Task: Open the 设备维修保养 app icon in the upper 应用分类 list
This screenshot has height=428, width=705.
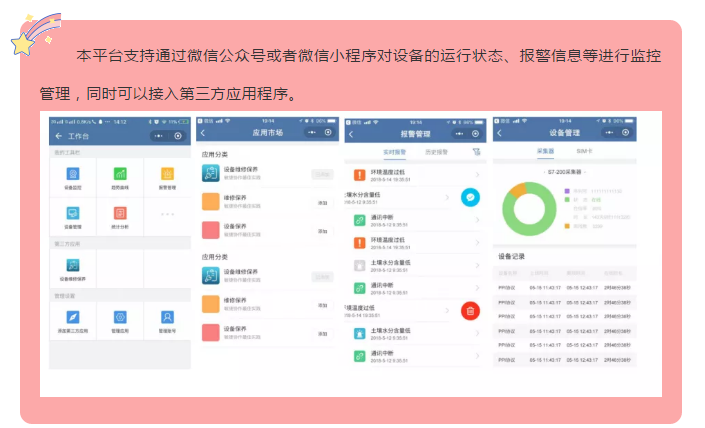Action: [210, 173]
